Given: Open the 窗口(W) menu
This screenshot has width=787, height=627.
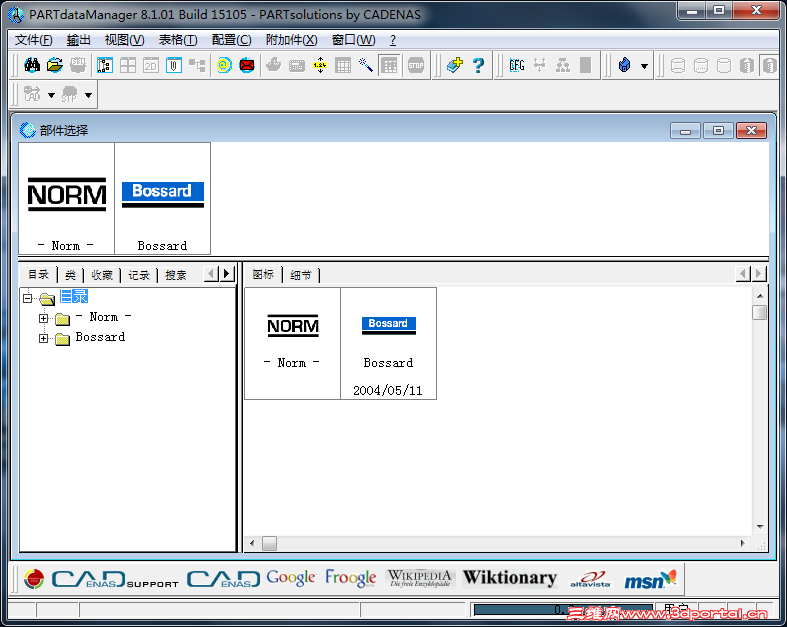Looking at the screenshot, I should 353,40.
